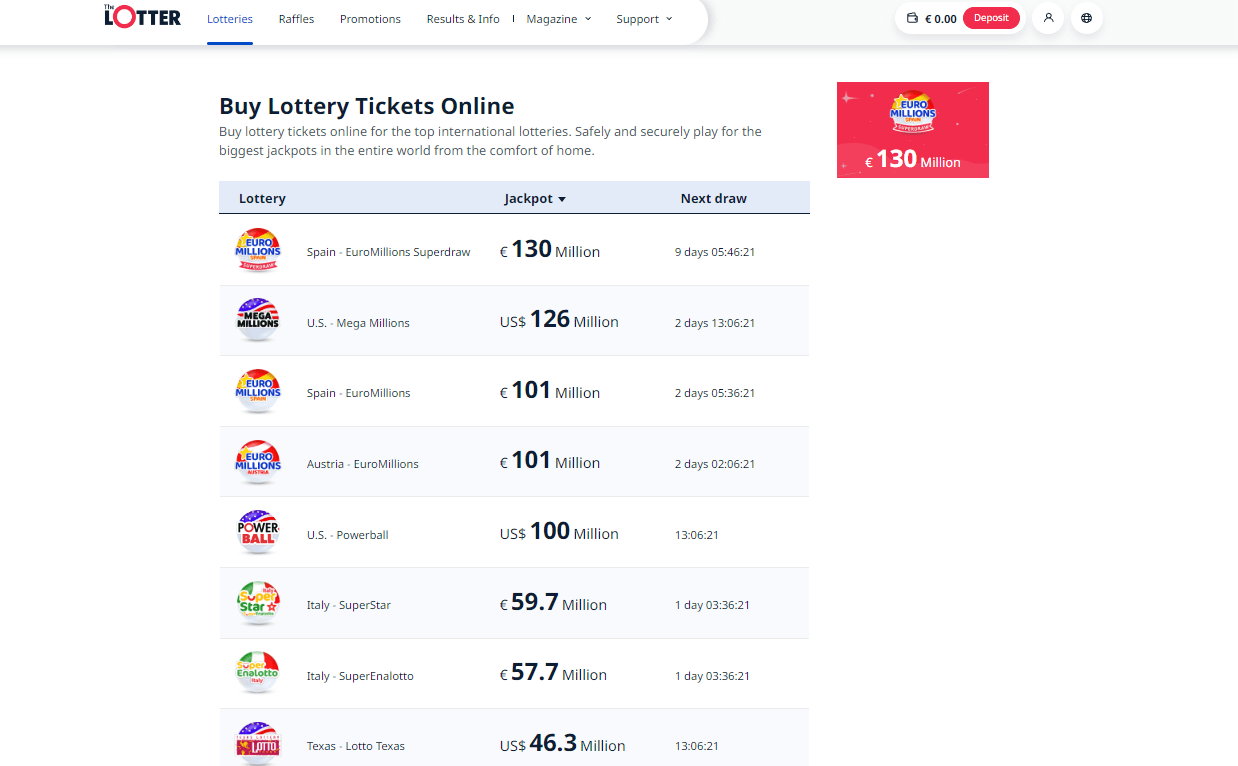Toggle the Jackpot sort order arrow
The height and width of the screenshot is (766, 1238).
[562, 198]
